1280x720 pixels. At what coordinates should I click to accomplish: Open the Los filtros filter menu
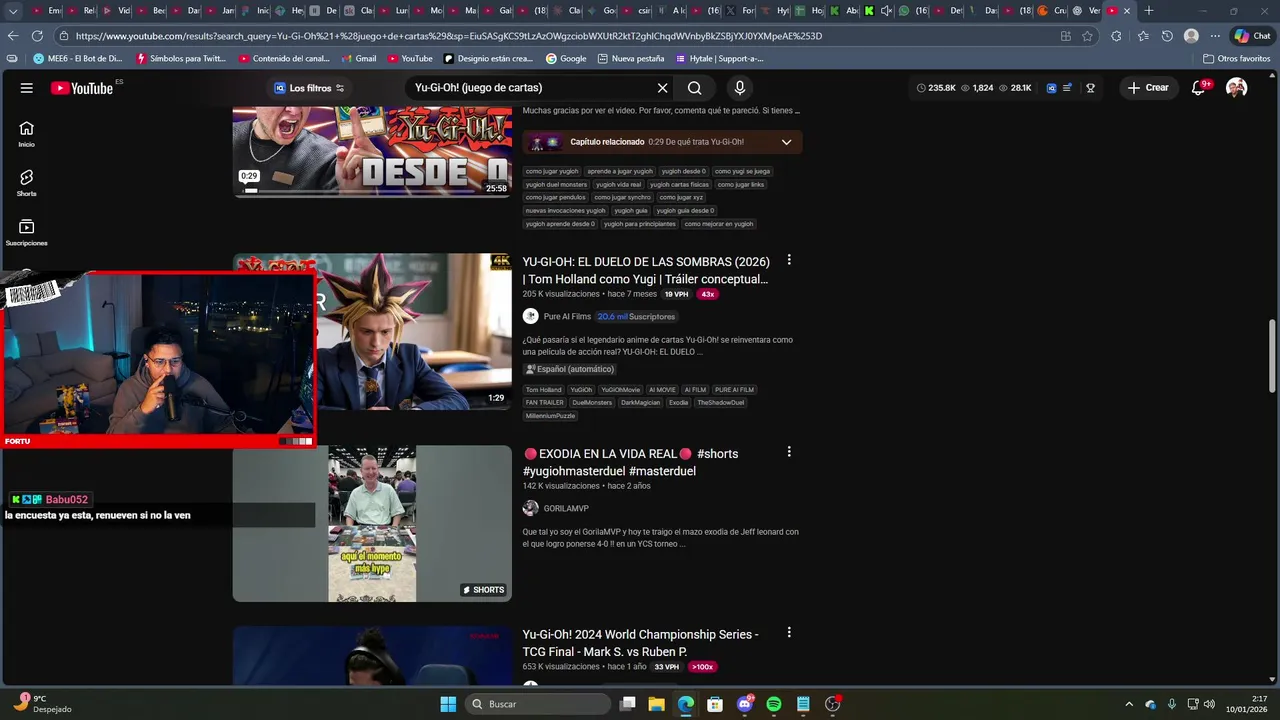[309, 88]
